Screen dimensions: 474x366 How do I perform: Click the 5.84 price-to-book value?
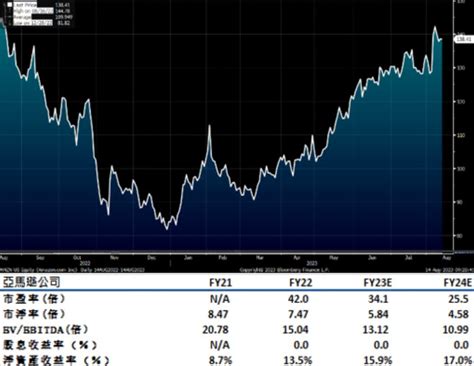378,314
